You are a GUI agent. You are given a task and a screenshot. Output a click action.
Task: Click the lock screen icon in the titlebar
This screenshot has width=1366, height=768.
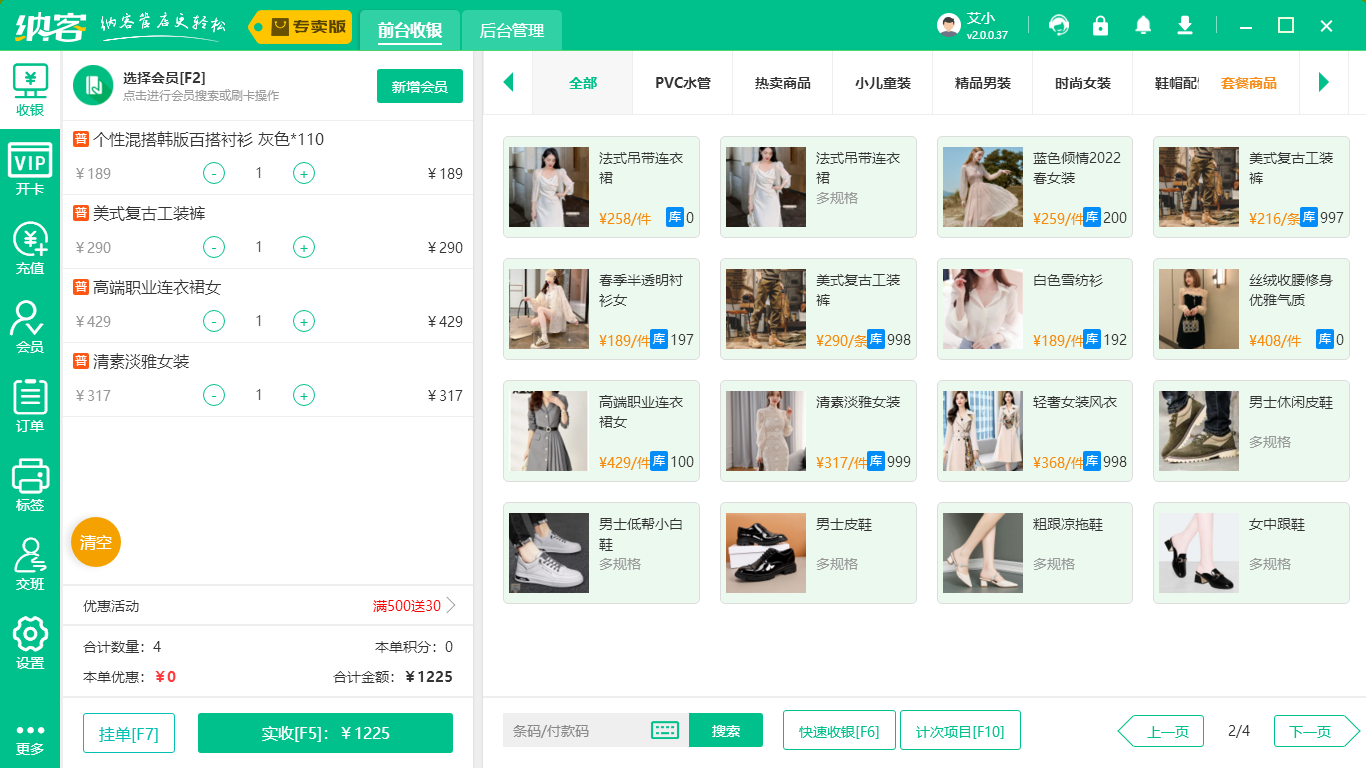(1100, 25)
